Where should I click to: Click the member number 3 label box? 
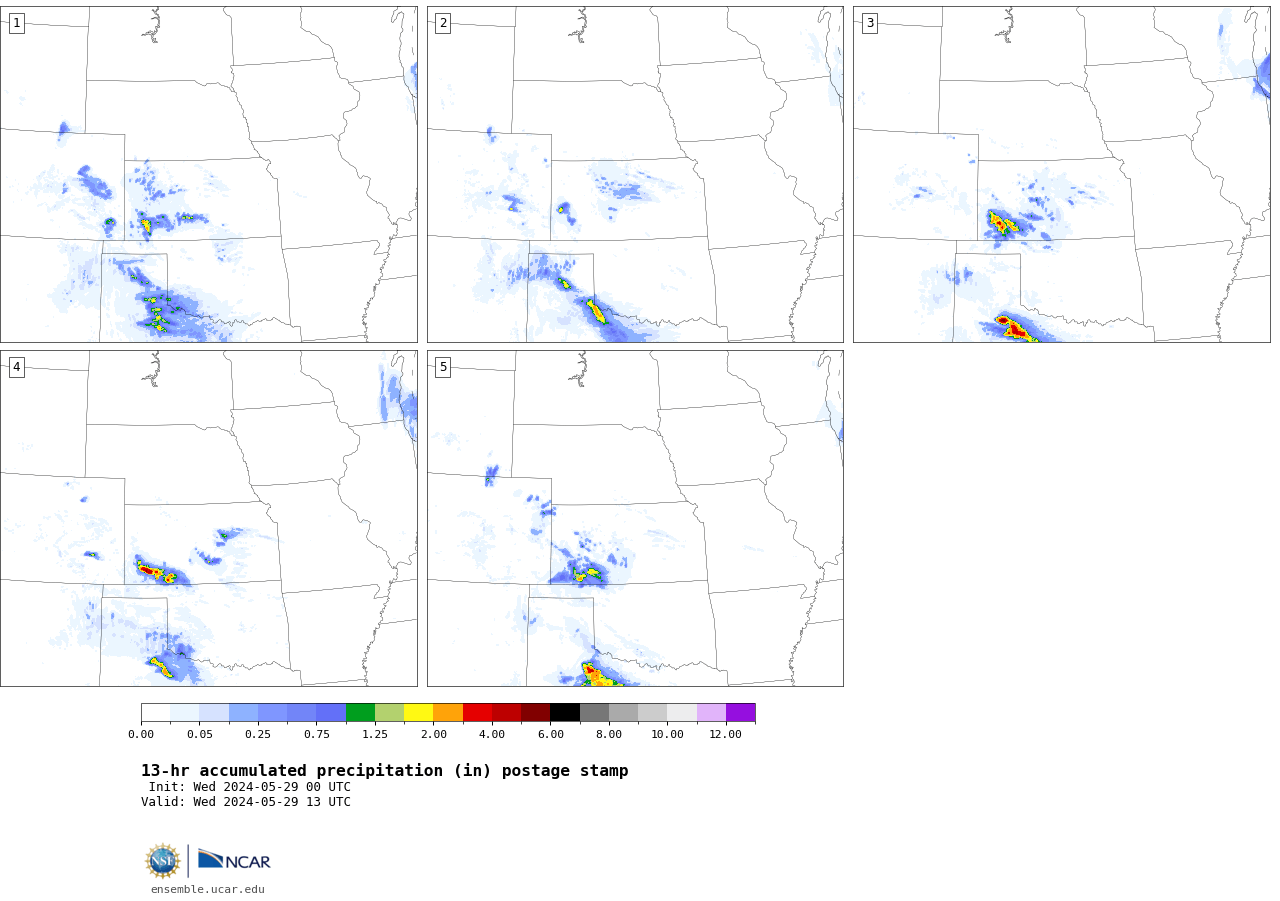tap(869, 23)
